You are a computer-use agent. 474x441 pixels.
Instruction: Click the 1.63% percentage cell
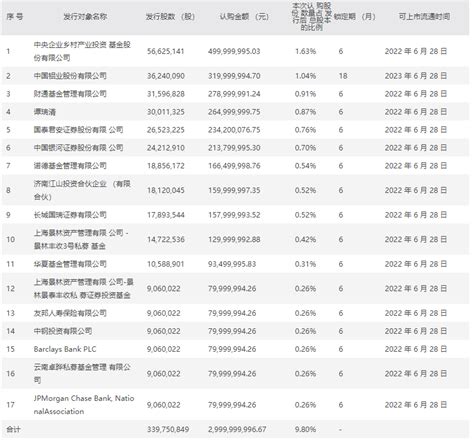305,51
